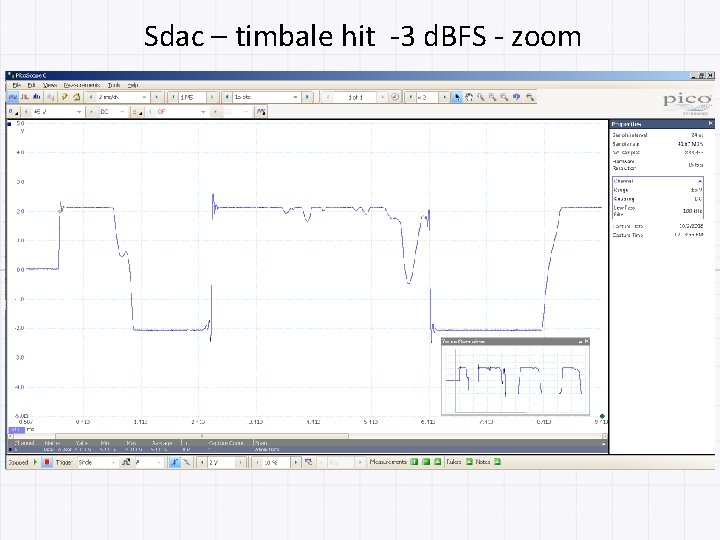Click the horizontal scrollbar under the graph
Screen dimensions: 720x540
pyautogui.click(x=202, y=436)
